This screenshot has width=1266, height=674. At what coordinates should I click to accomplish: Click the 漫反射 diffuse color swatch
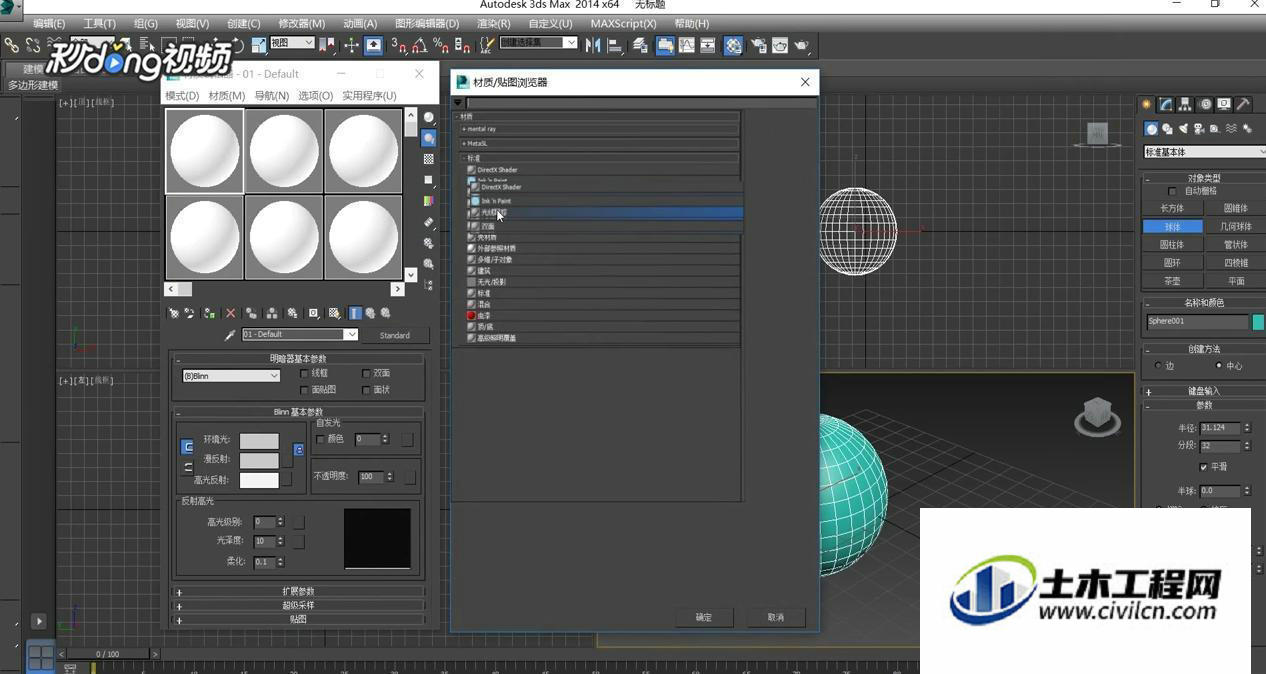[259, 460]
